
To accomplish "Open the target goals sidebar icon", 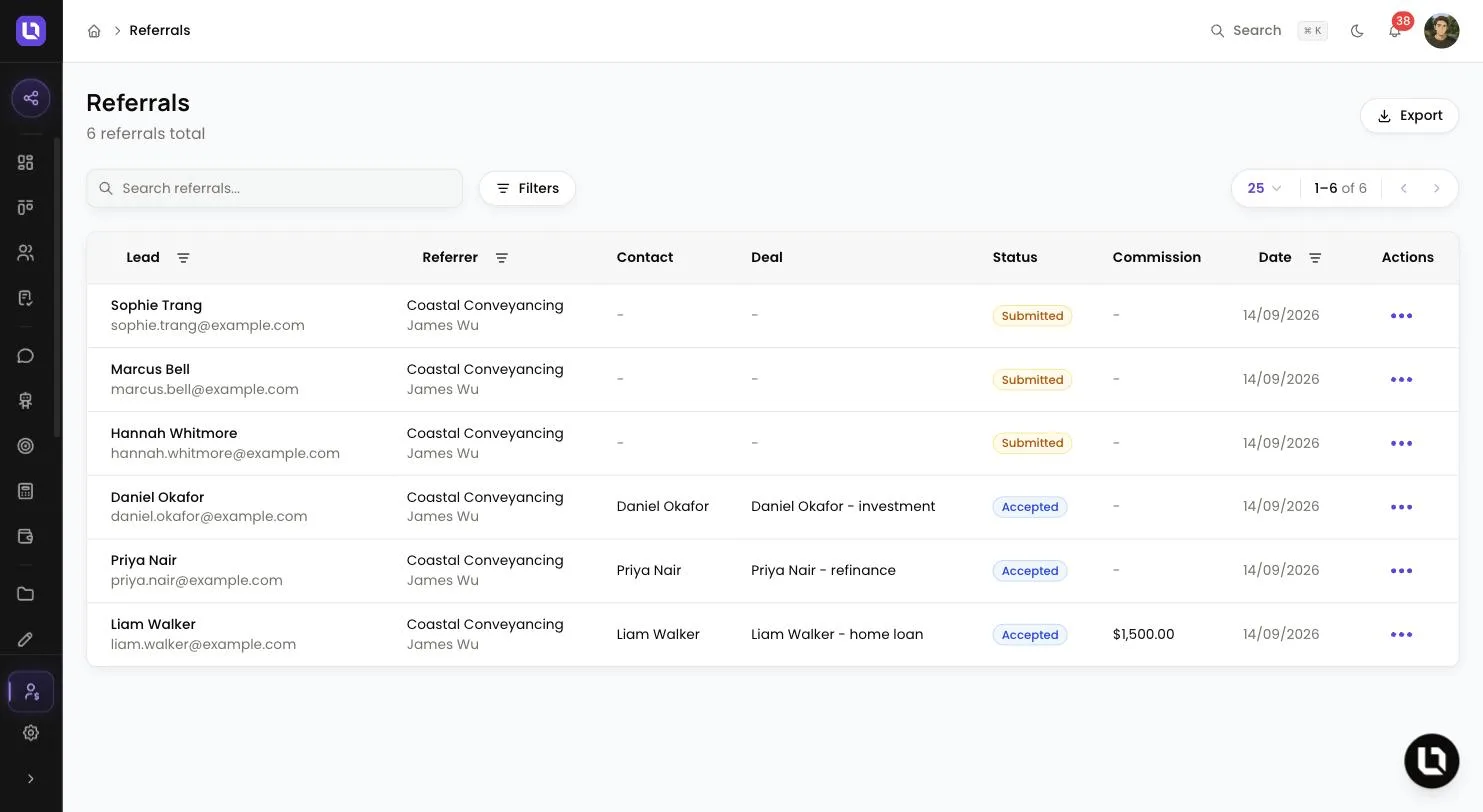I will [26, 446].
